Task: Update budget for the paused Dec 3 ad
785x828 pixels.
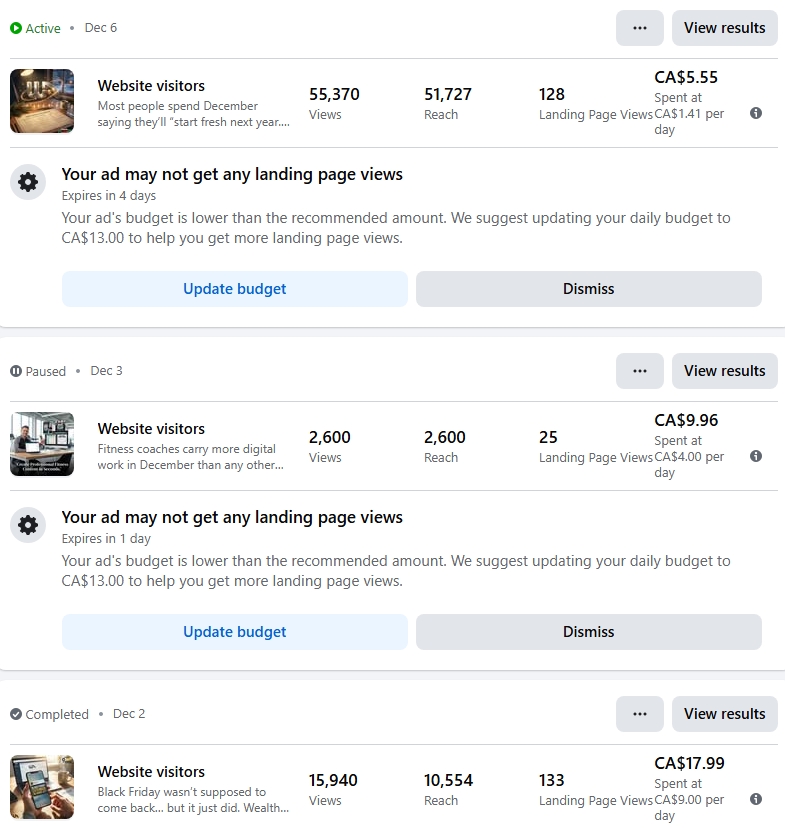Action: coord(235,632)
